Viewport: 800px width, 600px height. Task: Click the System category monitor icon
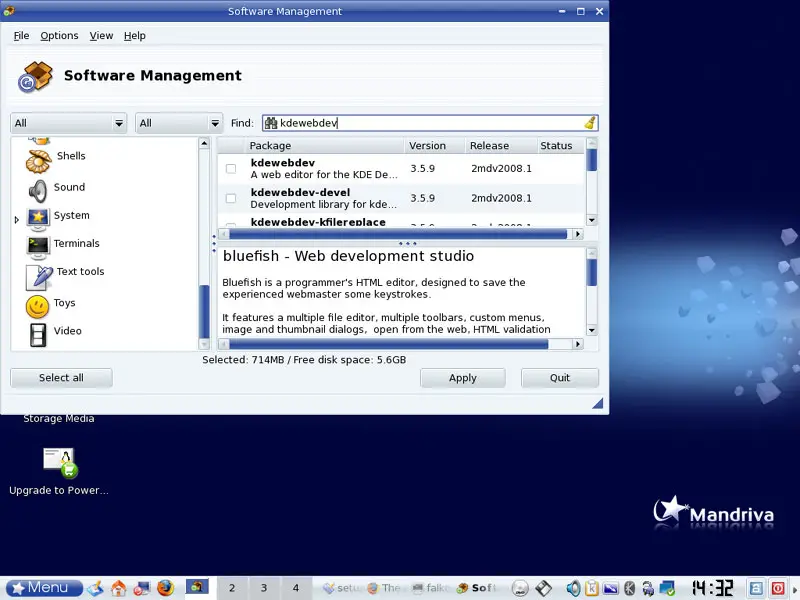pos(38,219)
